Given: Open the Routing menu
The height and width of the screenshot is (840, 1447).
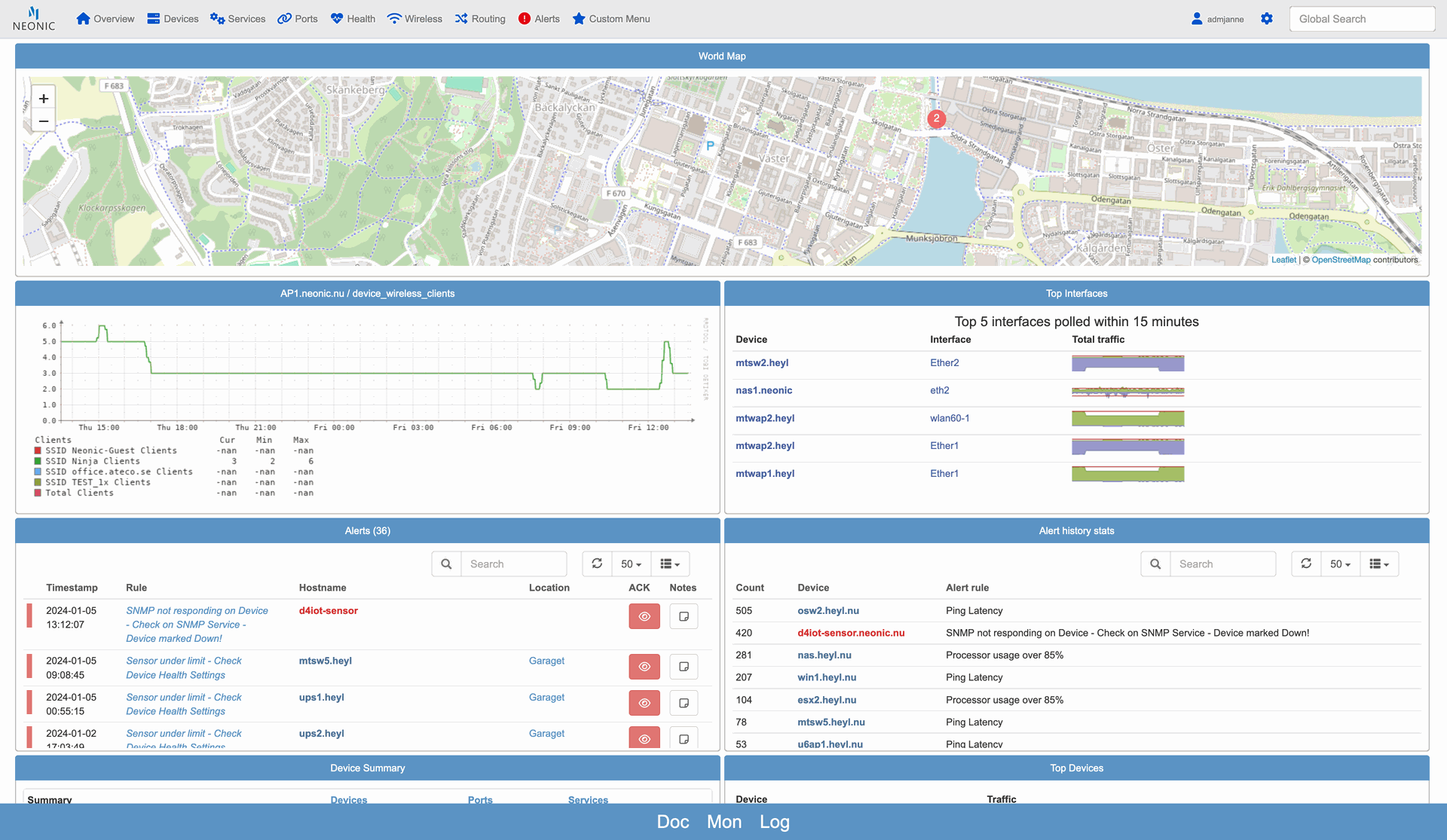Looking at the screenshot, I should [x=480, y=19].
